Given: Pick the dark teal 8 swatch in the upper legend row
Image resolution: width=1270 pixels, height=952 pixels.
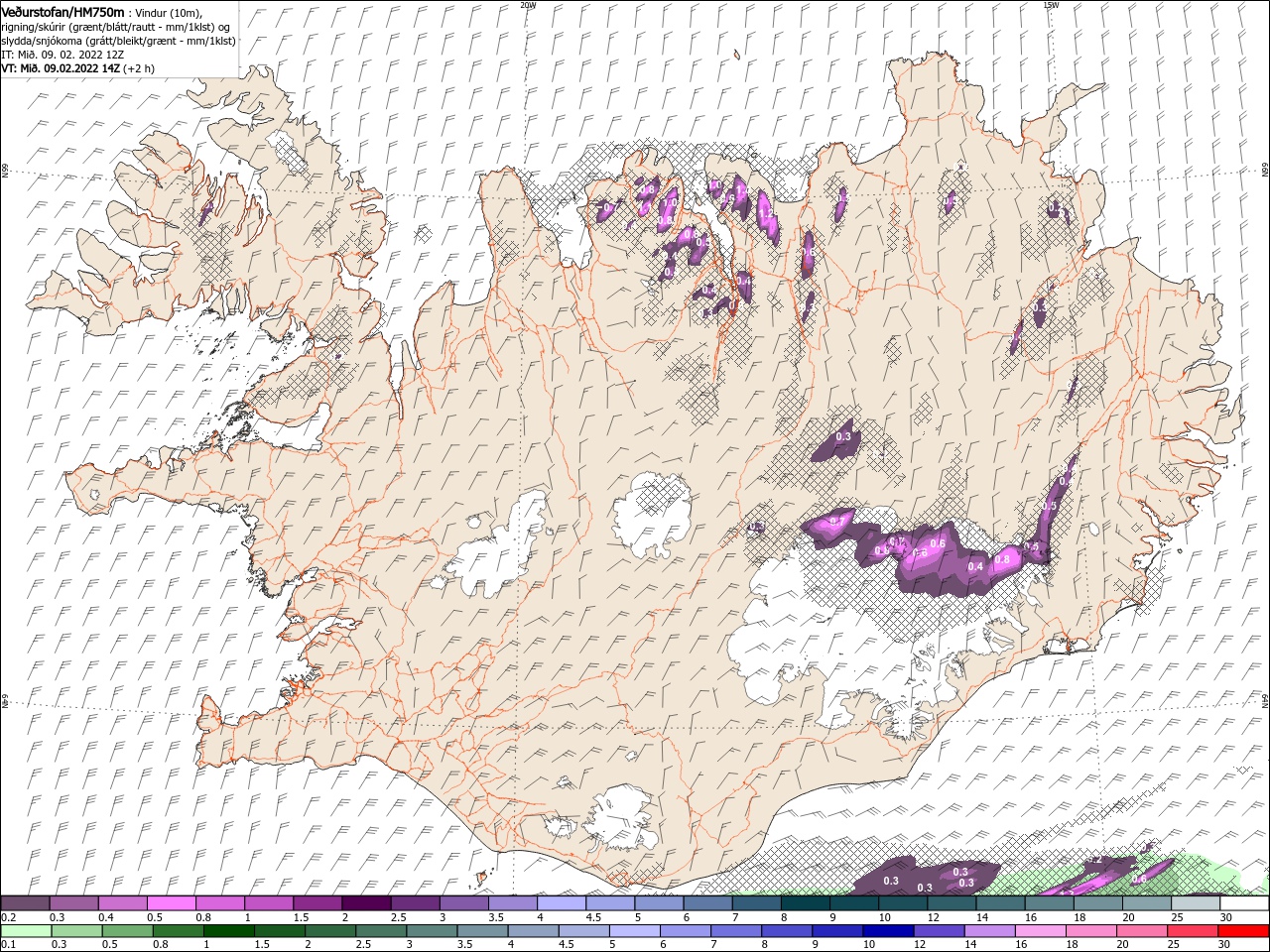Looking at the screenshot, I should point(806,903).
